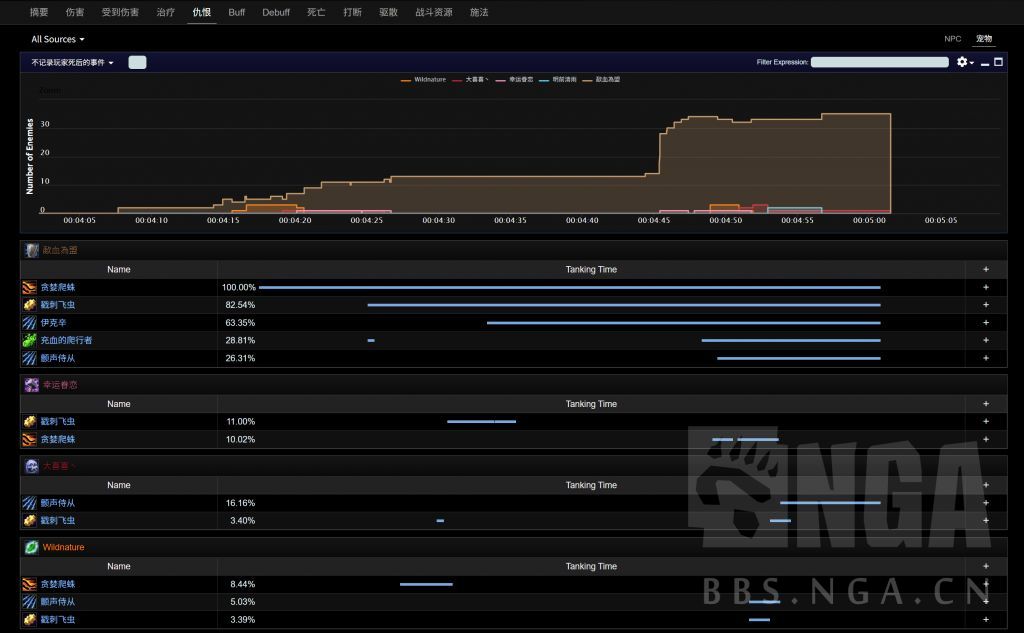The image size is (1024, 633).
Task: Click the Wildnature green leaf icon
Action: (x=31, y=547)
